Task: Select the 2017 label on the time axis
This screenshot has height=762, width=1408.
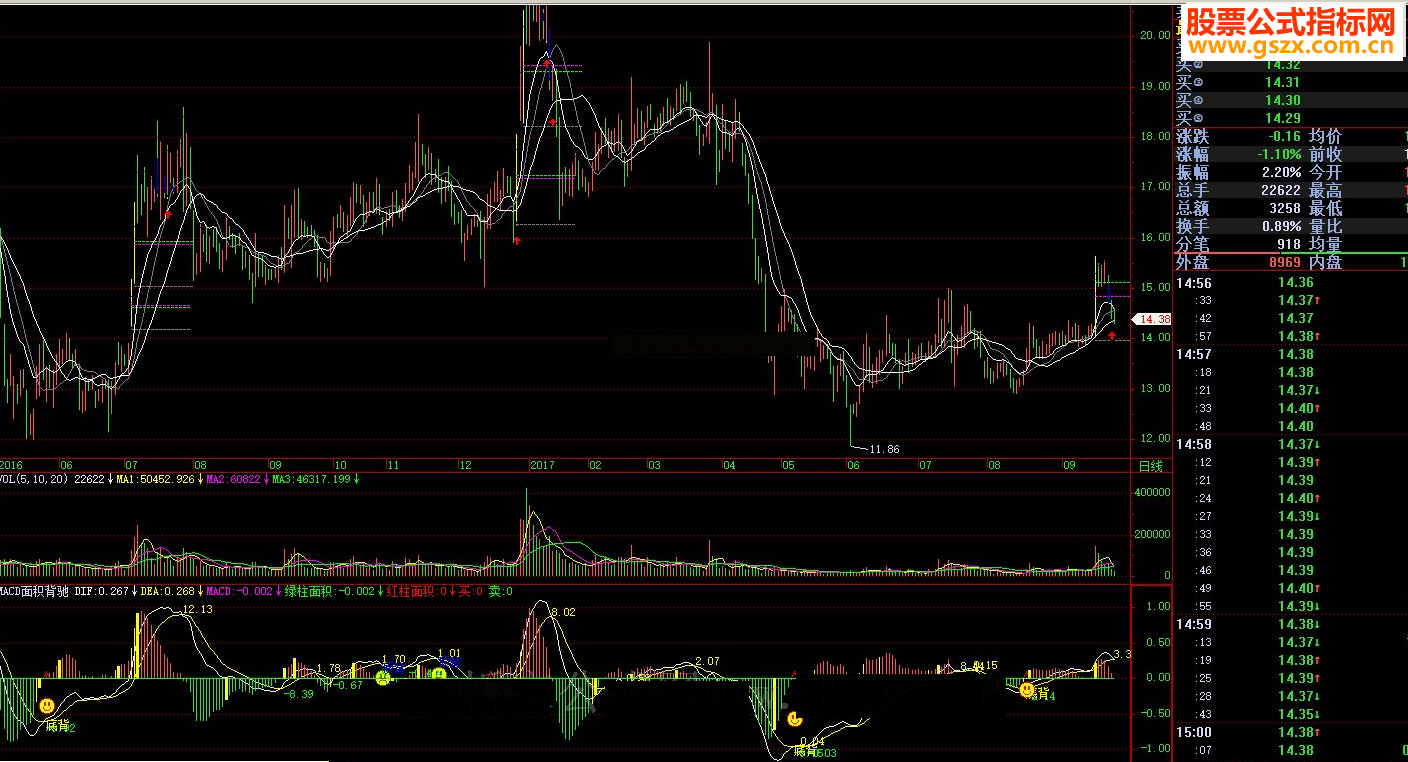Action: pos(542,465)
